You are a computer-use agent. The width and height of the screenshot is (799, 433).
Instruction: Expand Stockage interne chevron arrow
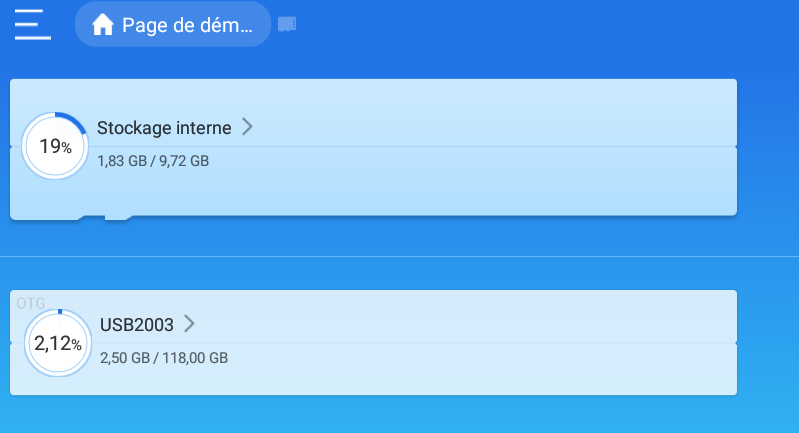[x=247, y=127]
